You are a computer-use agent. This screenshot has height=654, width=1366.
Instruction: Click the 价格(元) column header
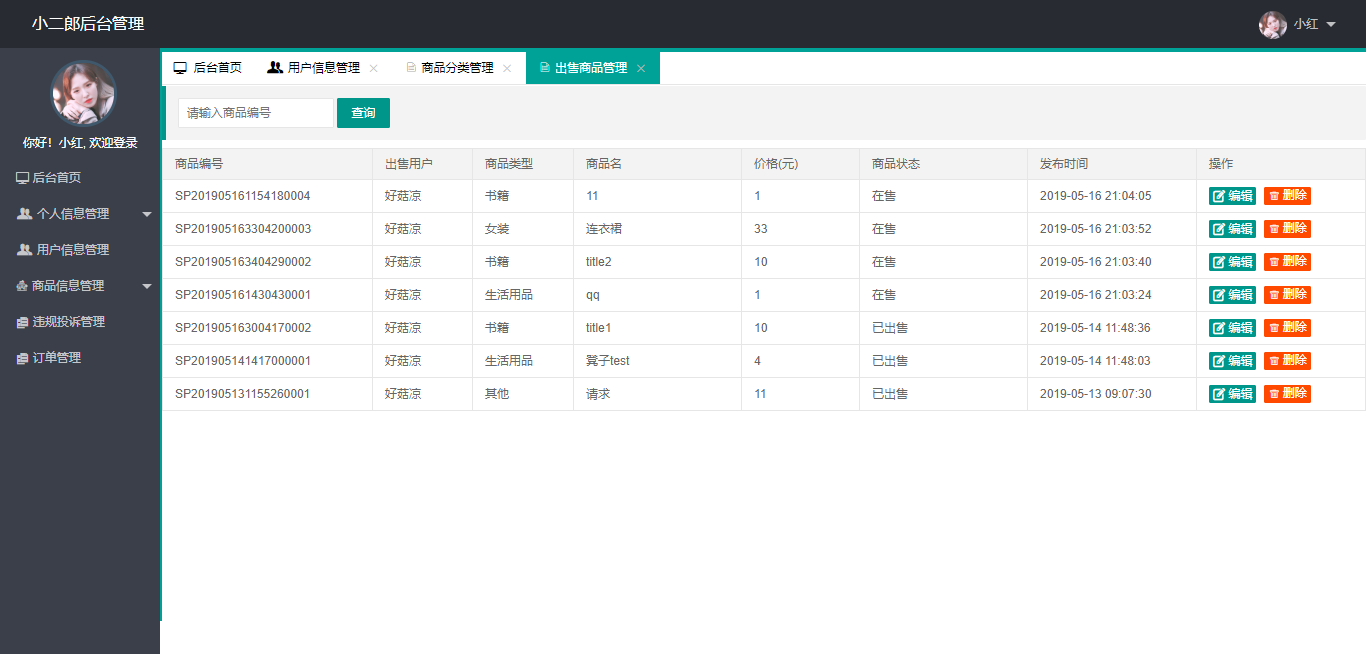click(800, 164)
